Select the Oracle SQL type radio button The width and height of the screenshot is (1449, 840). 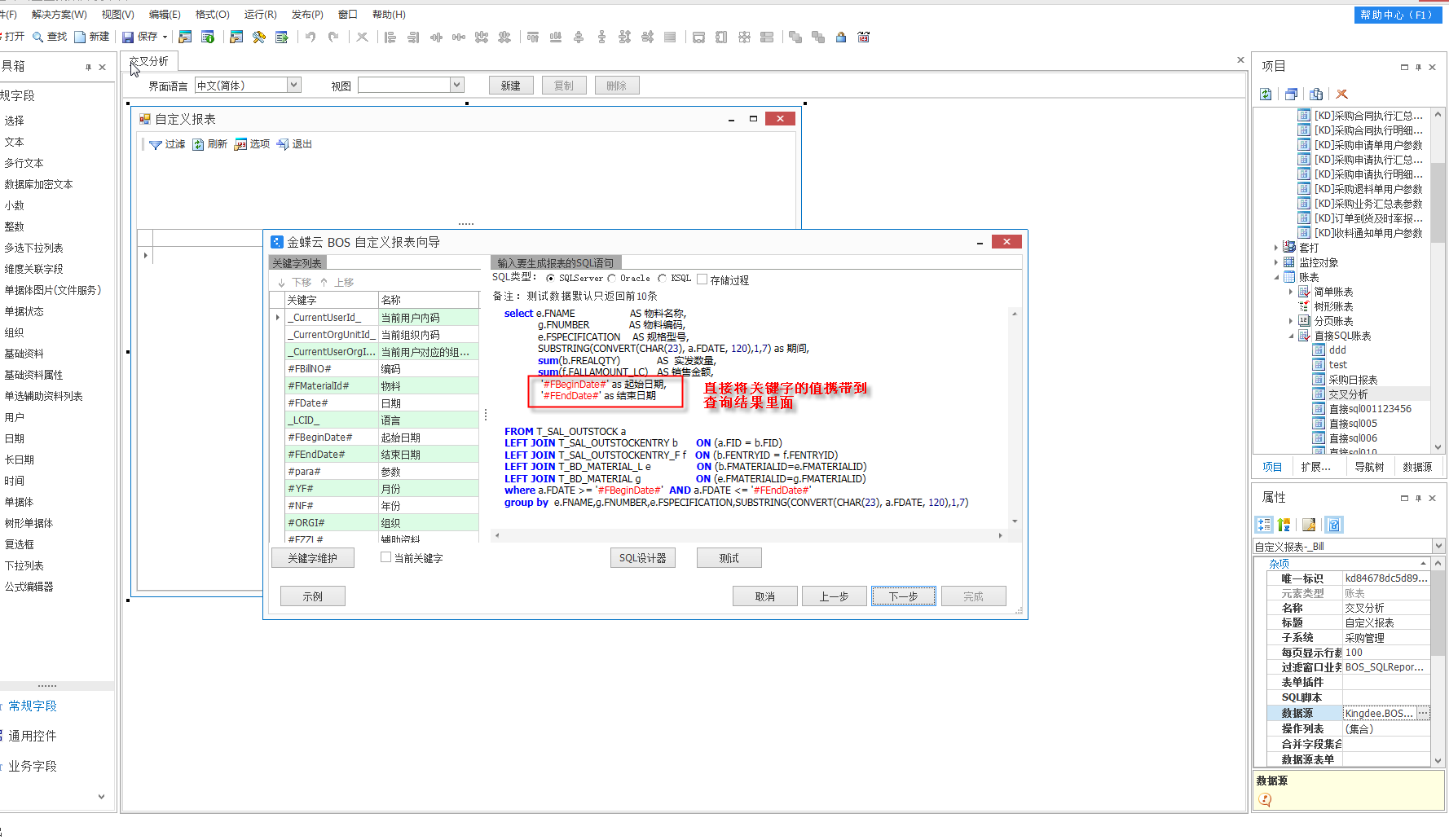[x=613, y=279]
